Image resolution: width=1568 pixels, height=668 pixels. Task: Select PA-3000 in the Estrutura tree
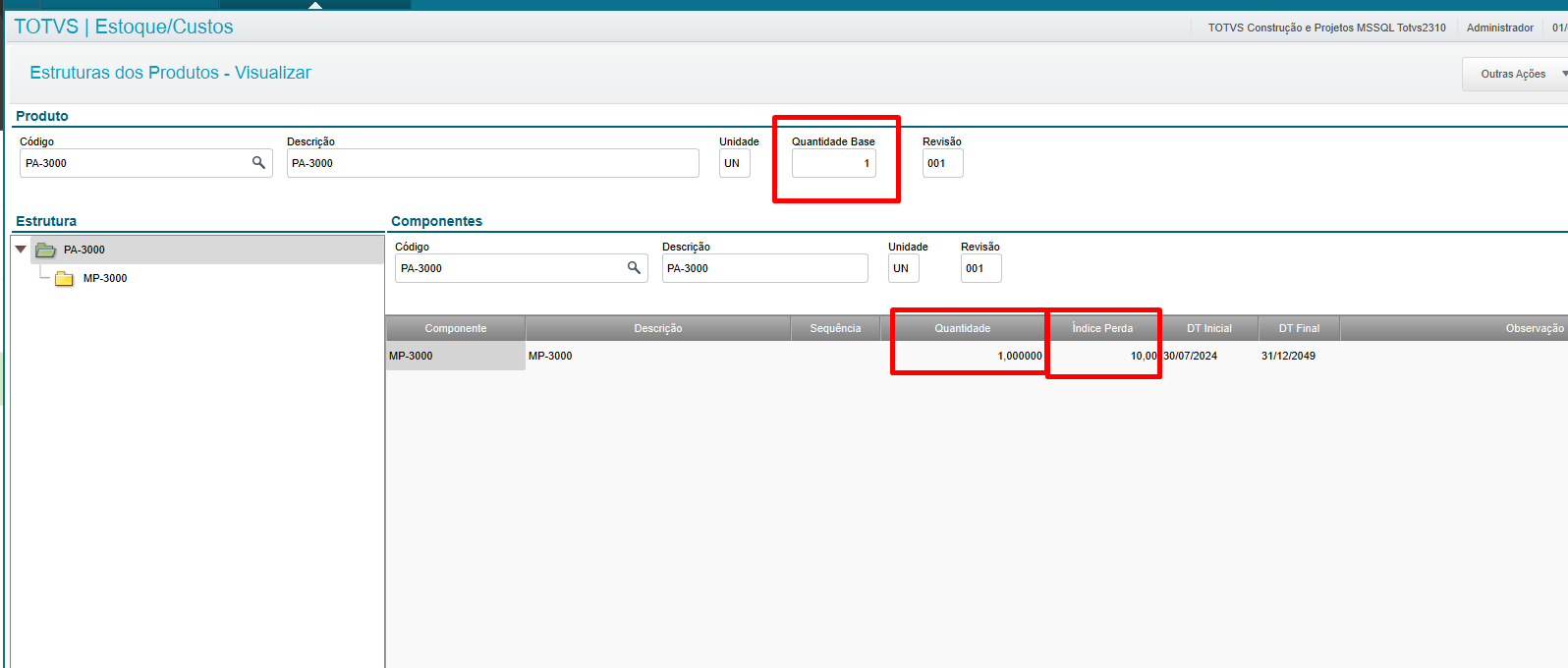coord(84,250)
